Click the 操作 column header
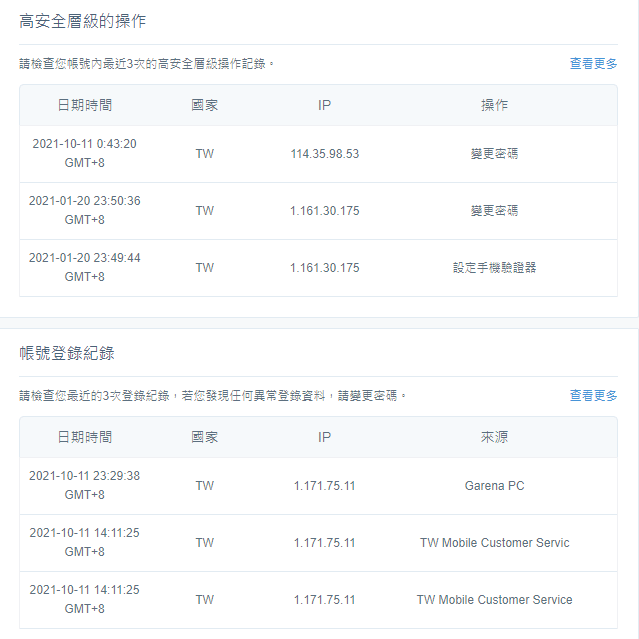This screenshot has width=639, height=639. click(x=494, y=105)
